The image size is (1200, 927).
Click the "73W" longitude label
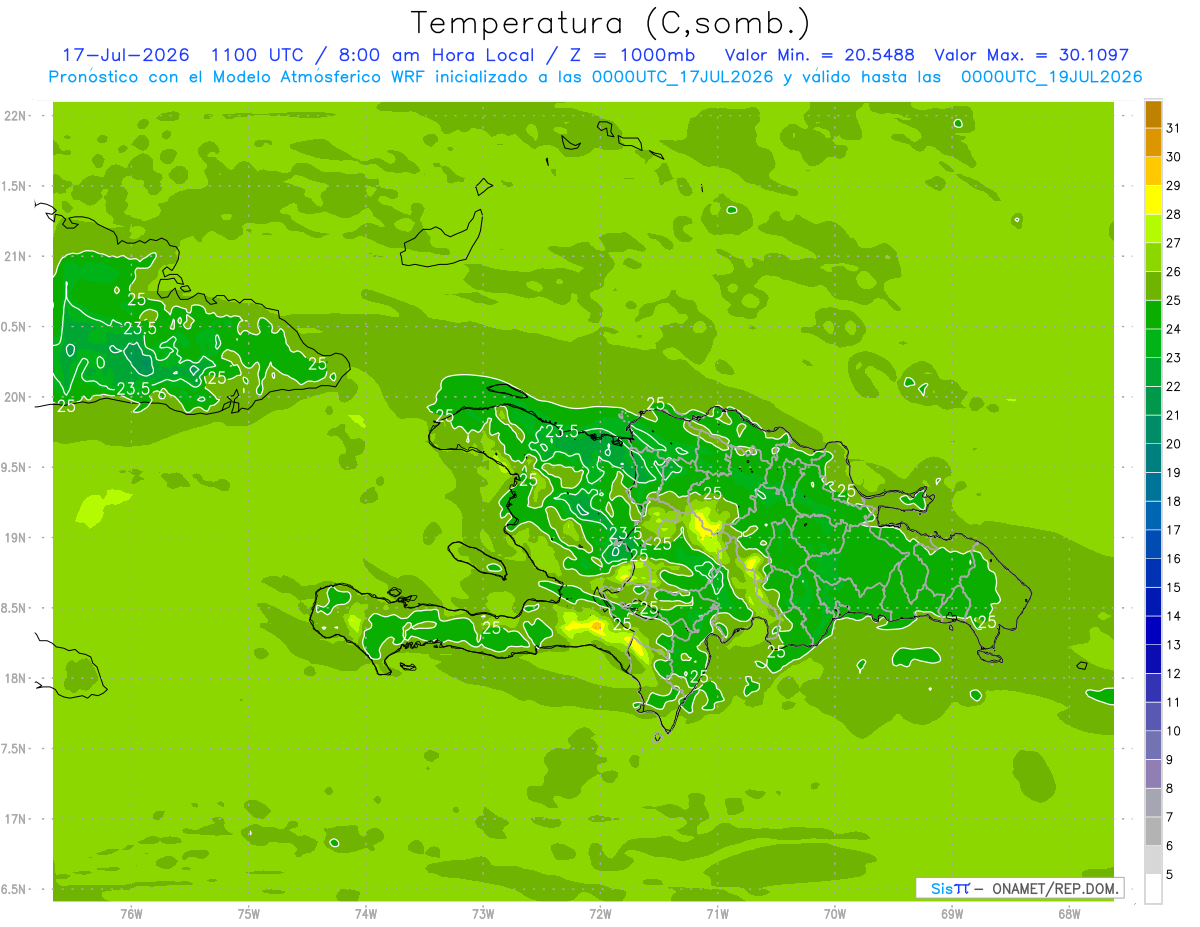pos(483,913)
